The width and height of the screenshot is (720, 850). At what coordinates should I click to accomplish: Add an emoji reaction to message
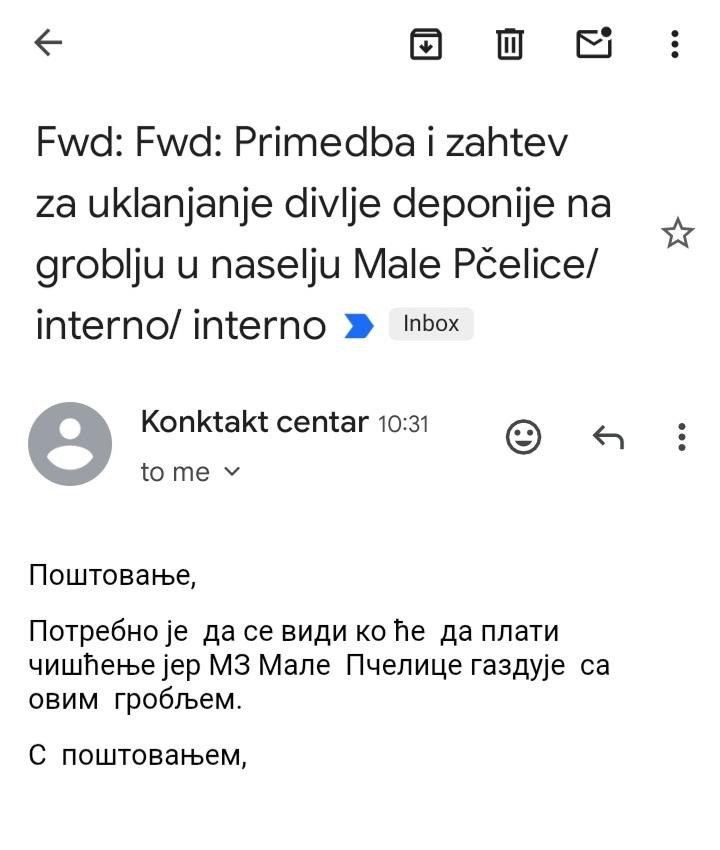click(x=523, y=437)
